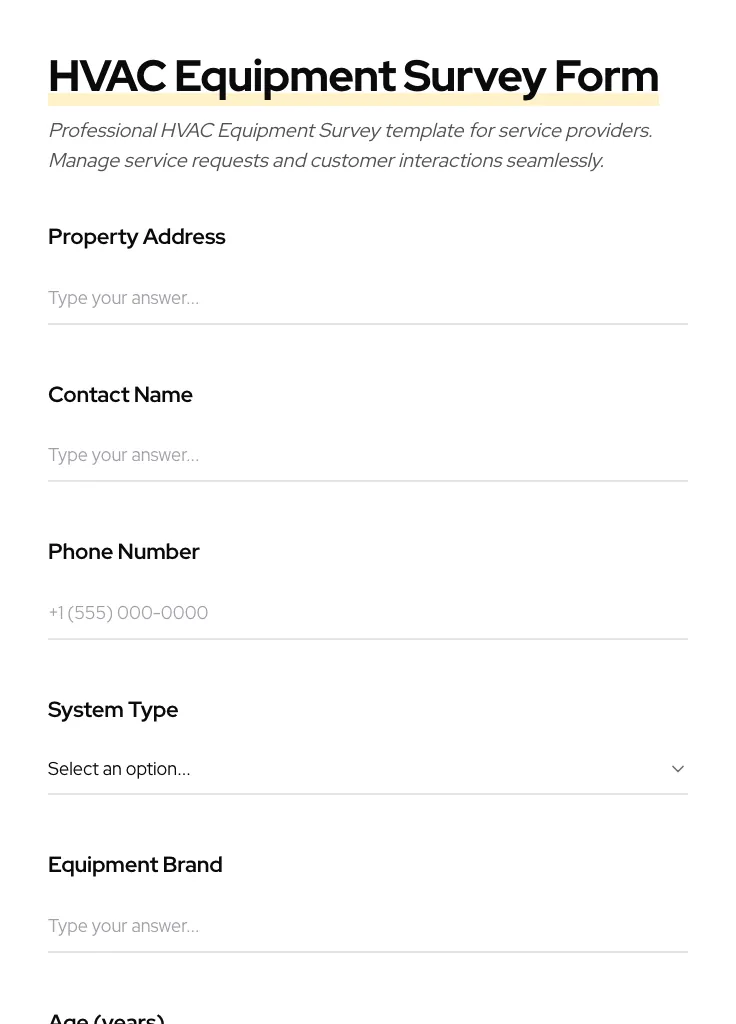Click the "System Type" question label
Screen dimensions: 736x1024
pos(113,710)
